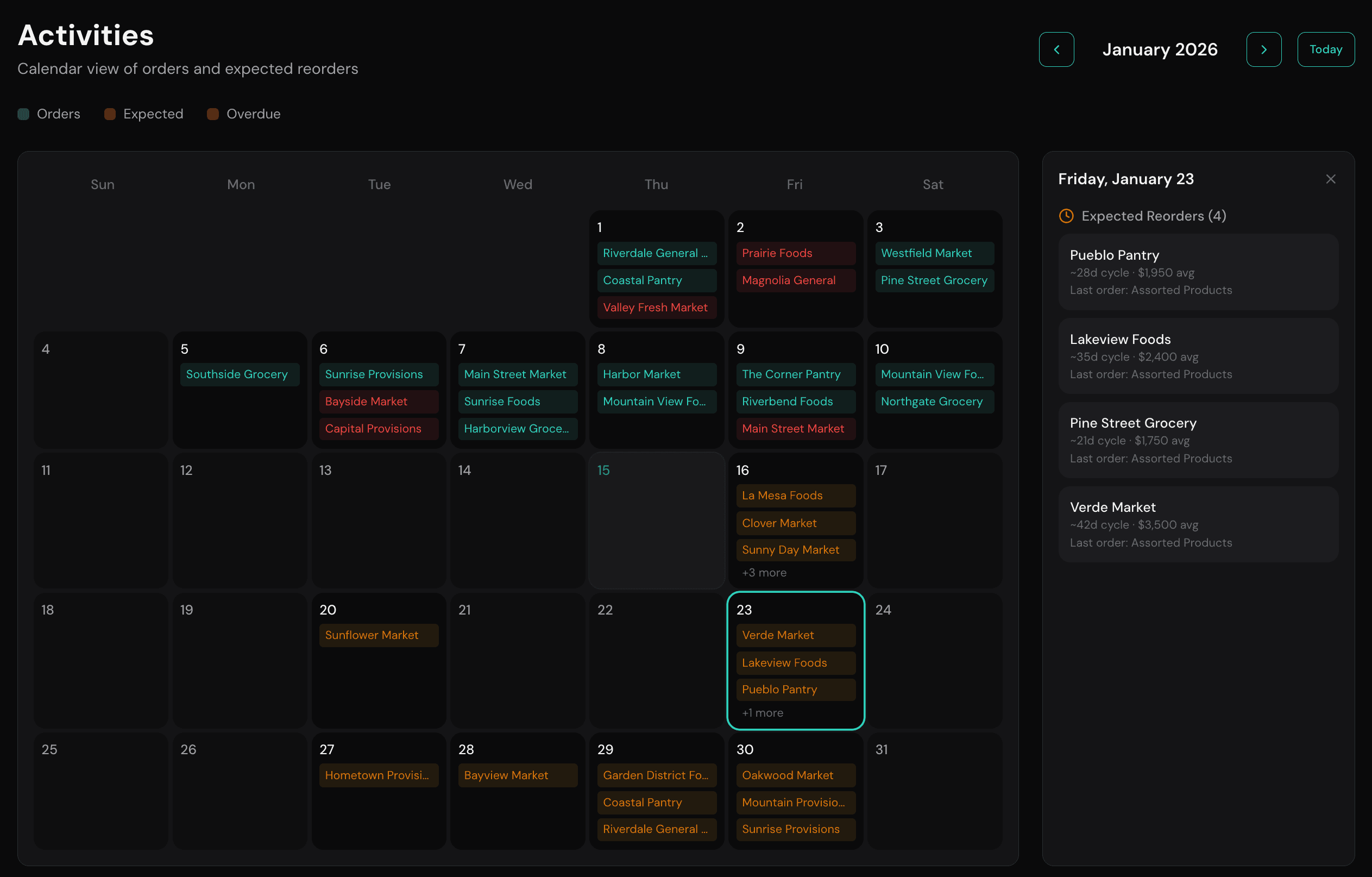Go to next month with right chevron

pyautogui.click(x=1264, y=49)
